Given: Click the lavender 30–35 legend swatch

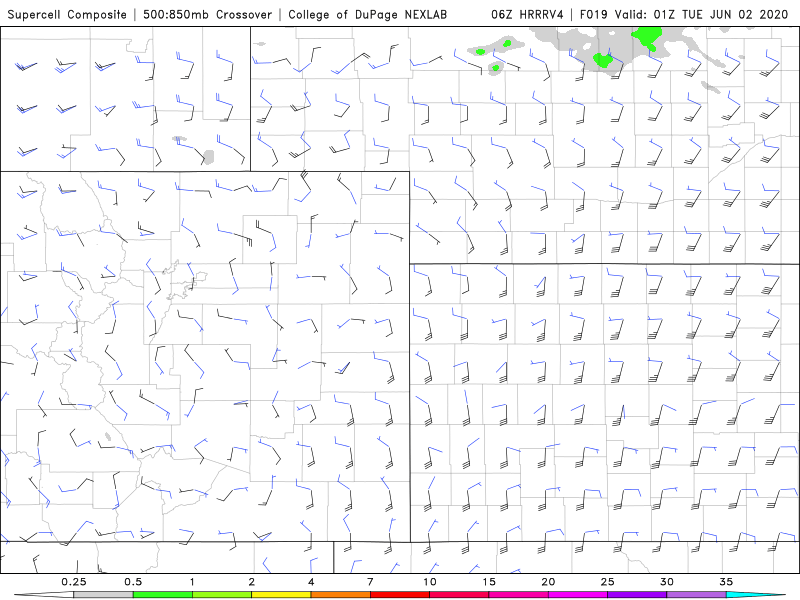Looking at the screenshot, I should coord(696,595).
